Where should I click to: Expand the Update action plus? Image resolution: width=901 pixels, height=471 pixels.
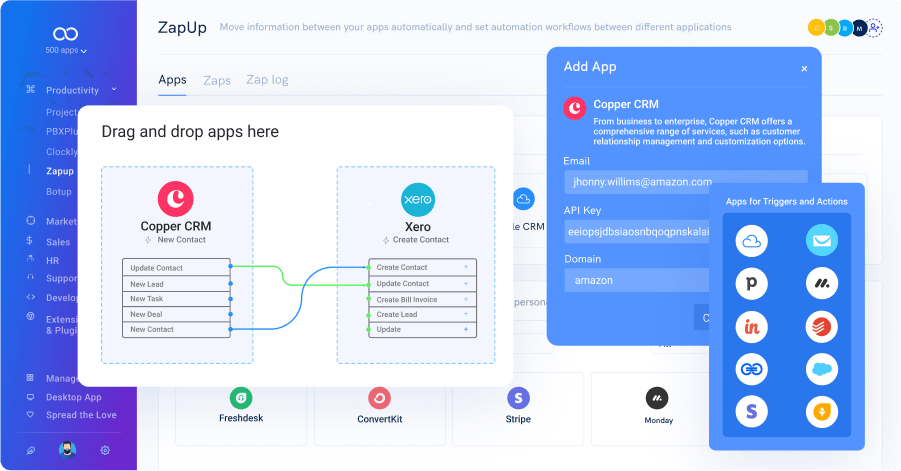(466, 329)
